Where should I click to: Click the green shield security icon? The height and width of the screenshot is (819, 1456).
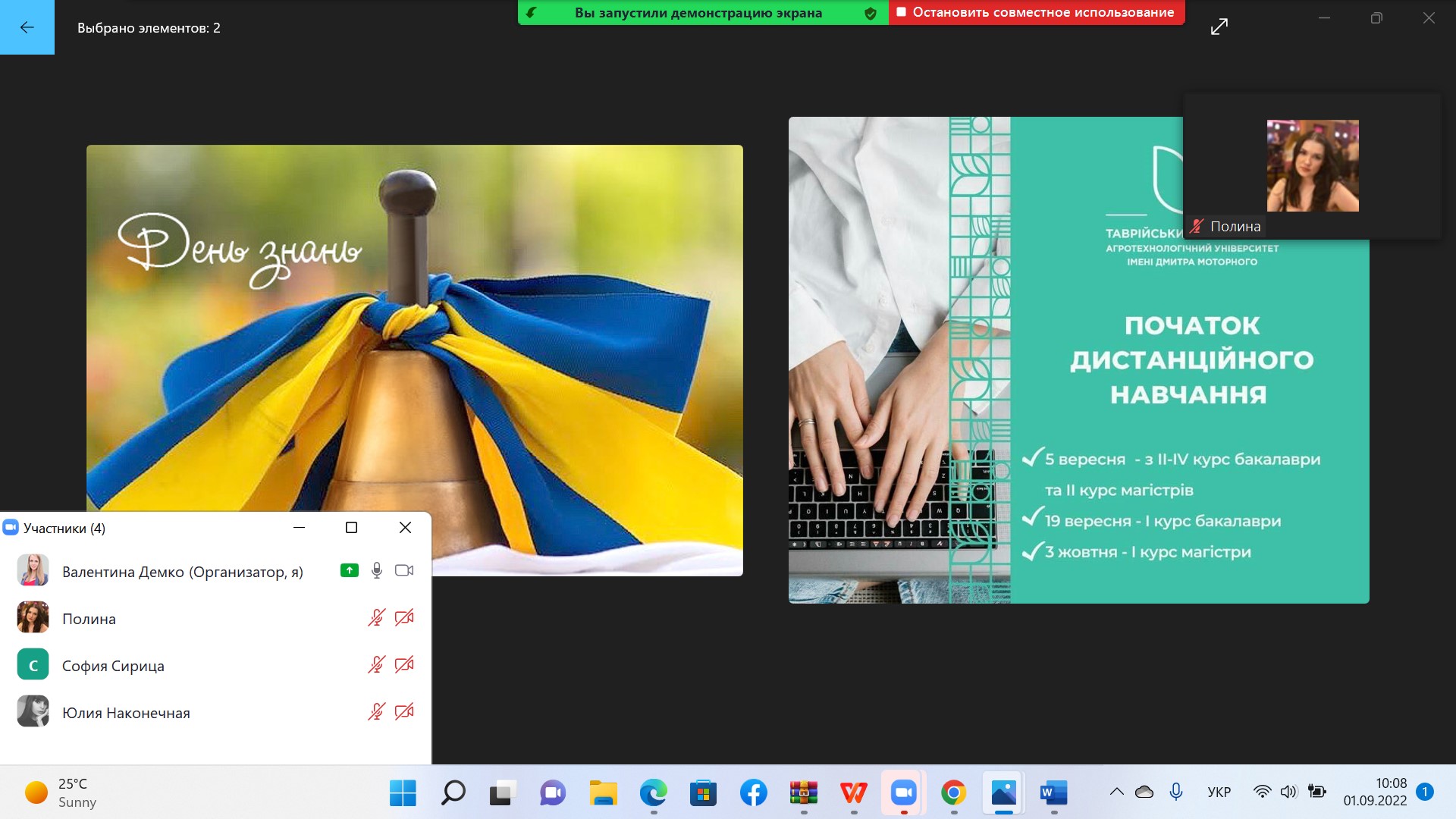[871, 13]
